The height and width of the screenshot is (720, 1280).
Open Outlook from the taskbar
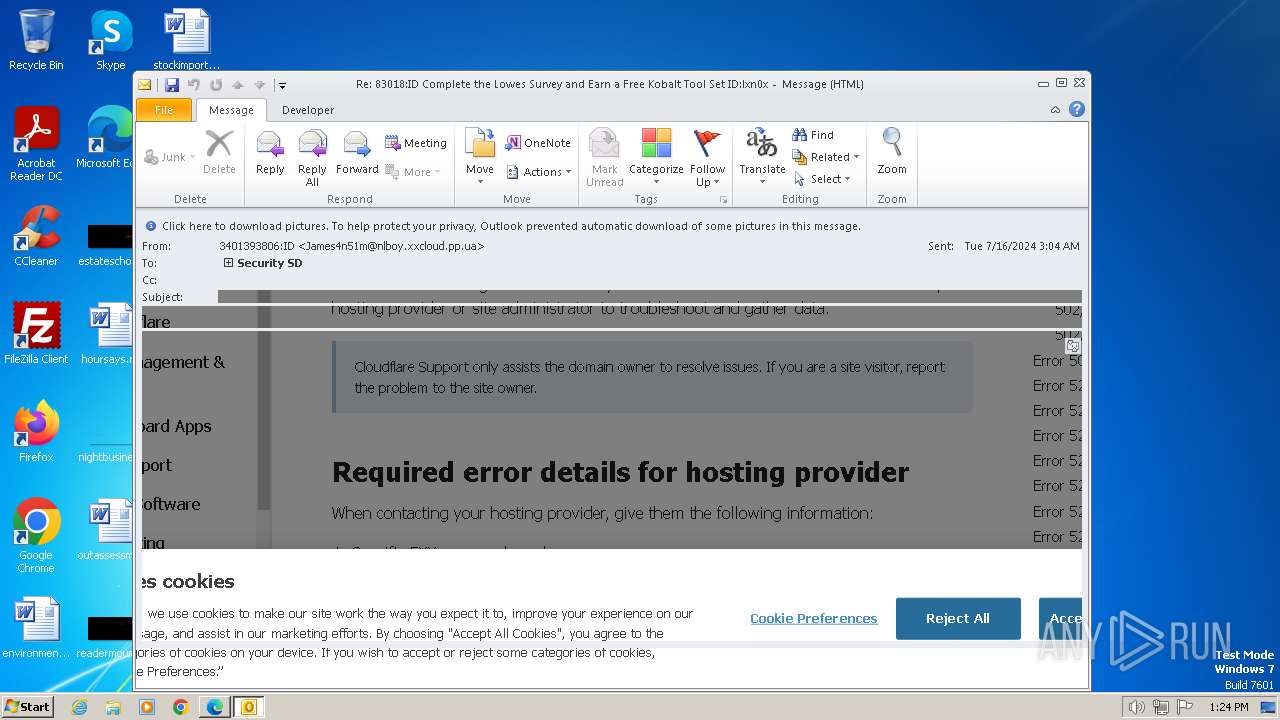(248, 707)
